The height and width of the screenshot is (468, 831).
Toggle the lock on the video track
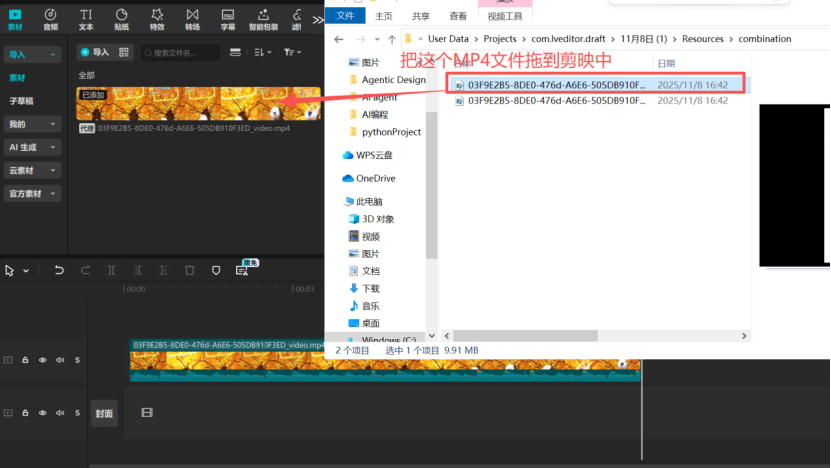pyautogui.click(x=26, y=360)
